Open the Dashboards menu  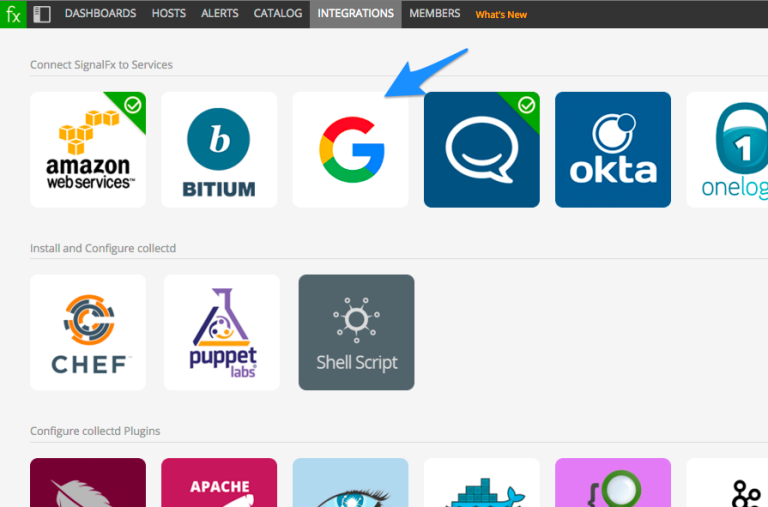100,13
